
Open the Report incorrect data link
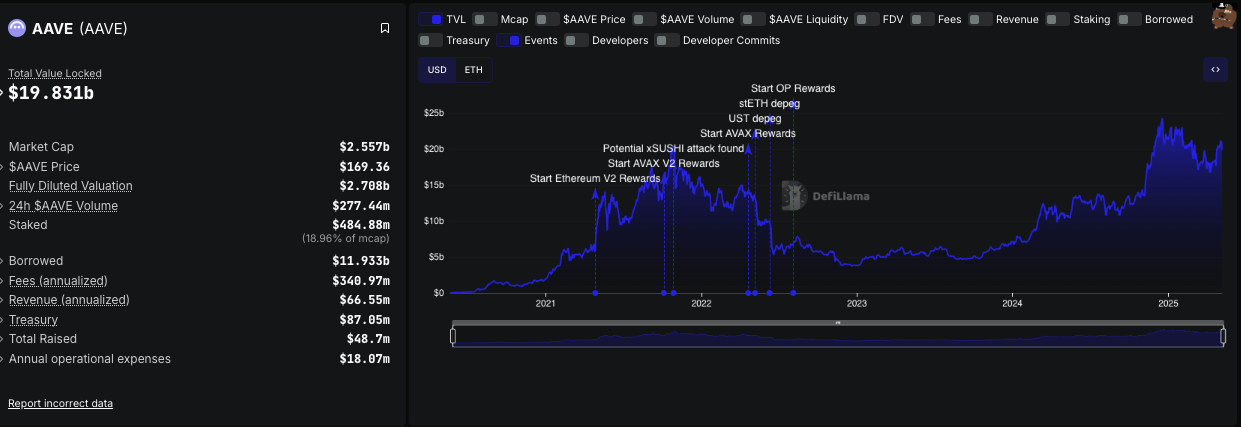[x=60, y=403]
